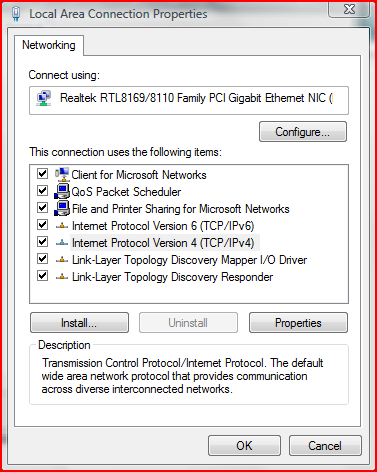This screenshot has width=377, height=472.
Task: Click the Install button
Action: (x=79, y=323)
